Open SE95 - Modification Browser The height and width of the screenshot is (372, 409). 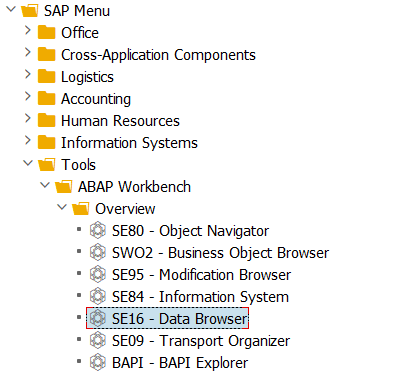[201, 275]
